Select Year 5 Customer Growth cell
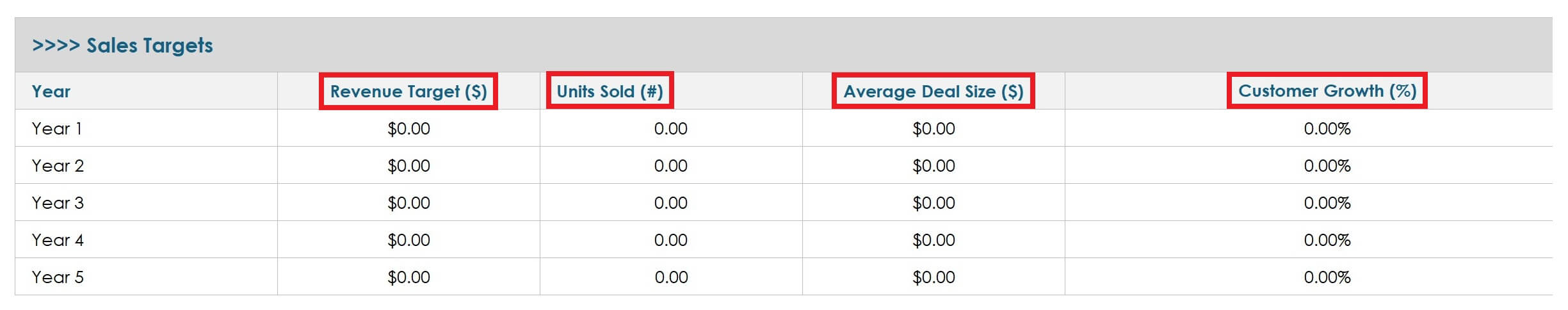 (x=1327, y=277)
